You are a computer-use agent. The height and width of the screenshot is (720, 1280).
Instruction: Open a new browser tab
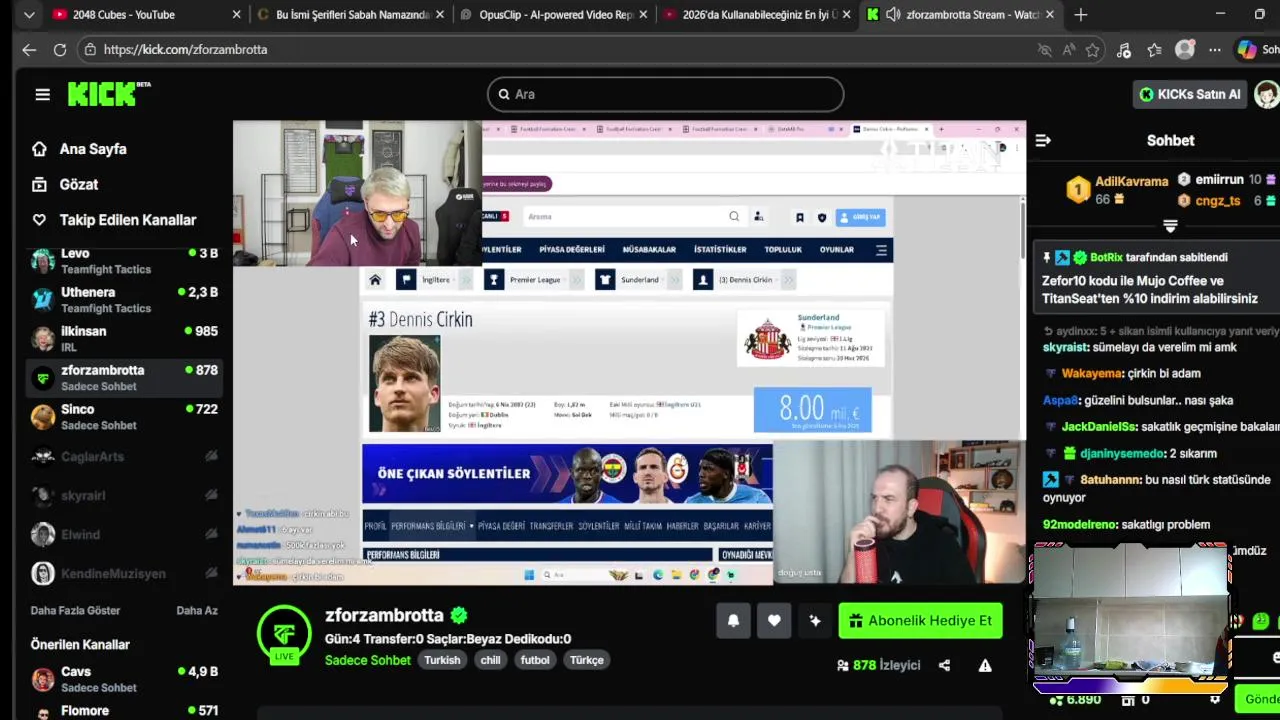[1081, 15]
